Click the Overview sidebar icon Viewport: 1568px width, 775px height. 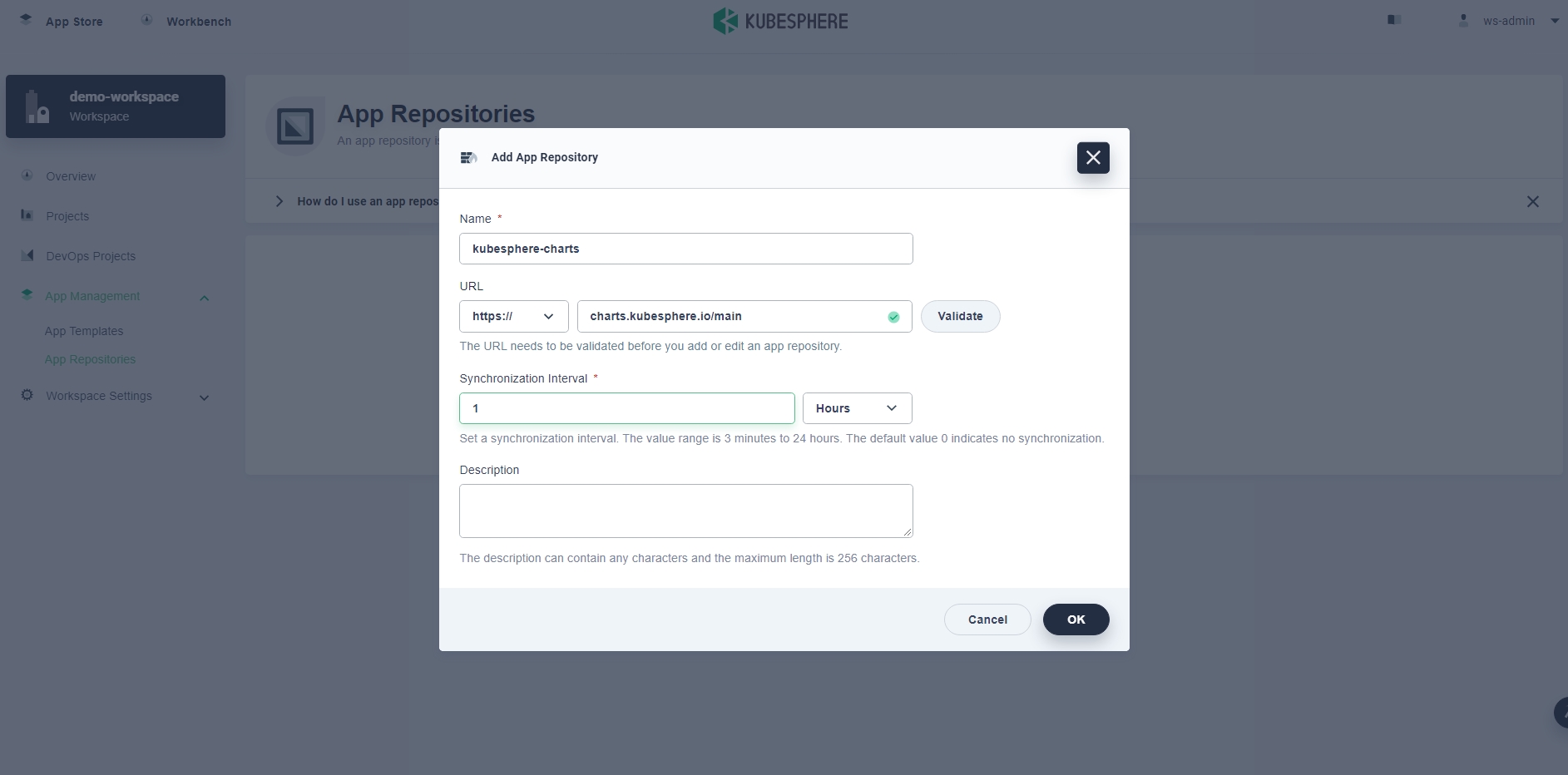(27, 175)
